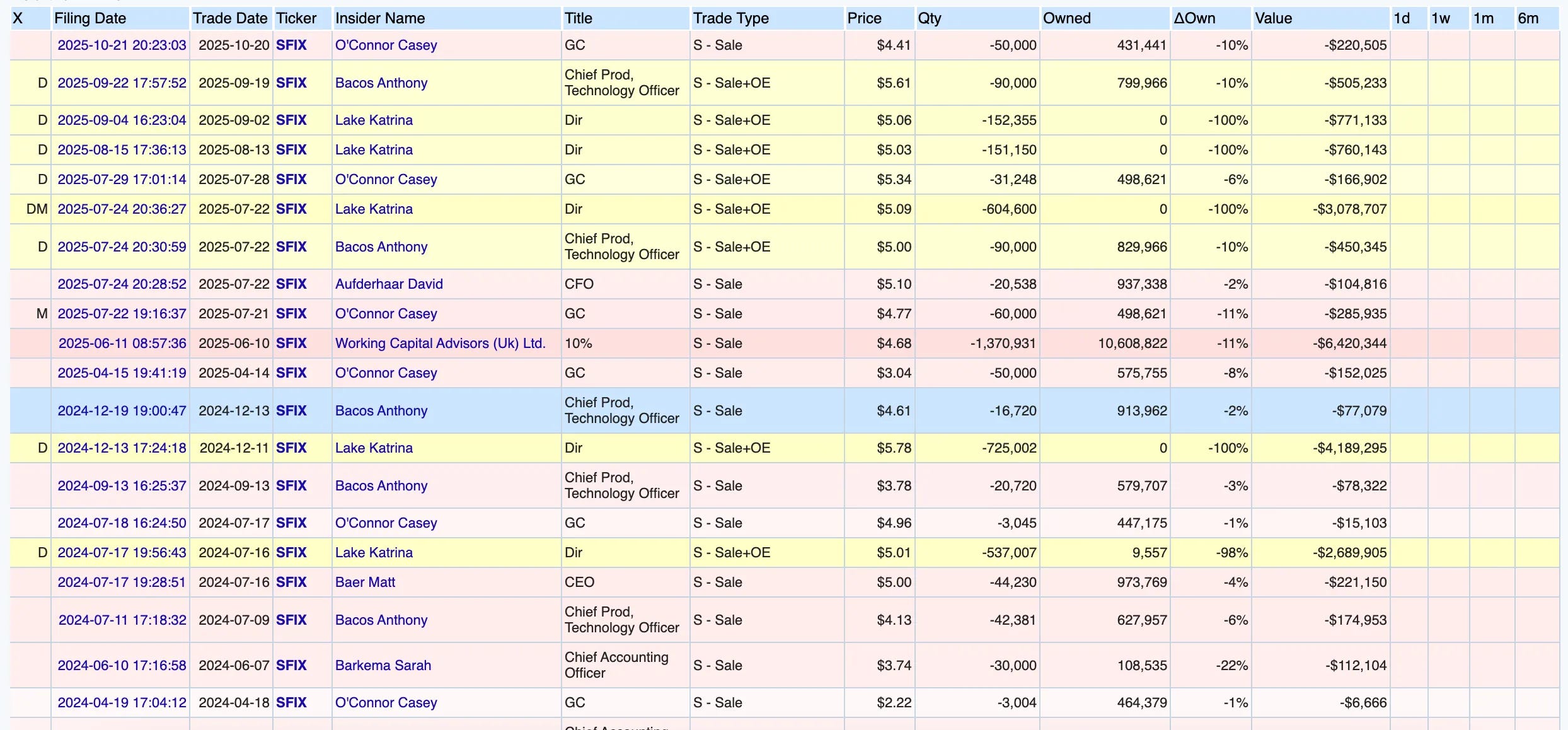This screenshot has width=1568, height=730.
Task: Open the 2025-09-22 17:57:52 filing link
Action: pos(122,83)
